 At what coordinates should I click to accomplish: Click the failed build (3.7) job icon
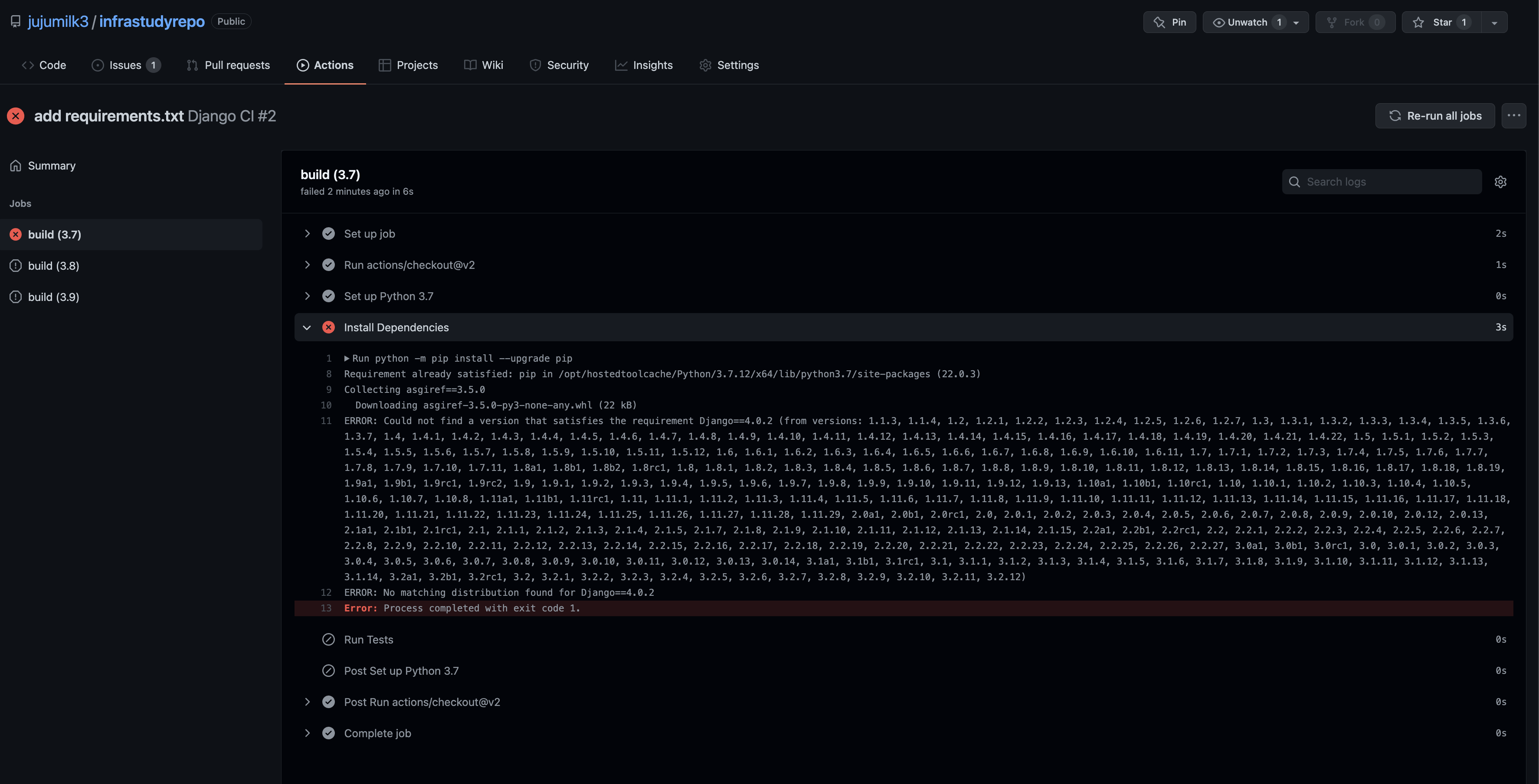point(16,235)
